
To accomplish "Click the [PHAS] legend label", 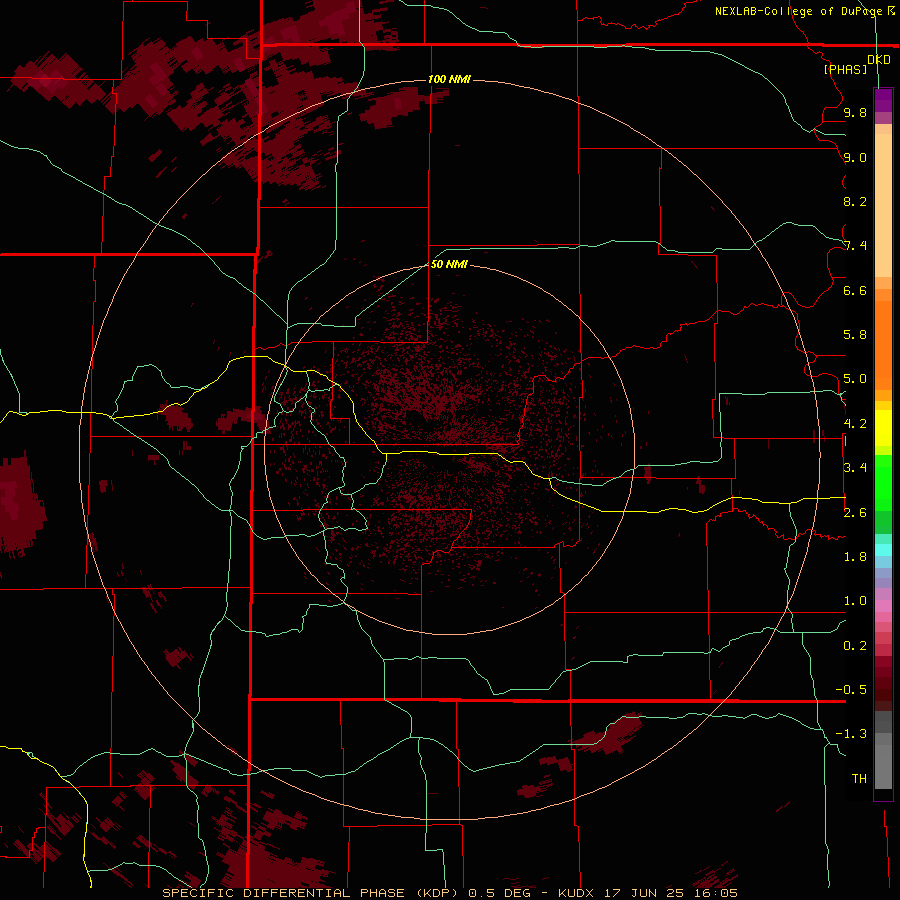I will point(845,70).
